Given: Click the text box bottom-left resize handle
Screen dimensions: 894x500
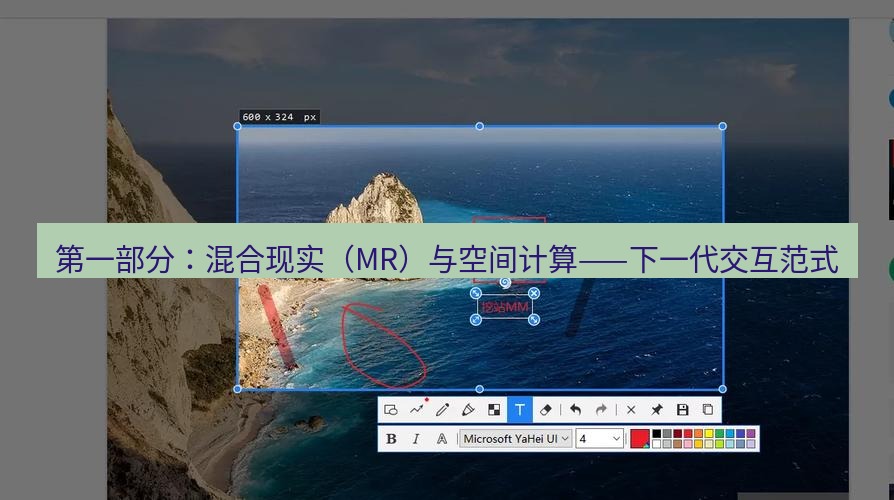Looking at the screenshot, I should pyautogui.click(x=476, y=320).
